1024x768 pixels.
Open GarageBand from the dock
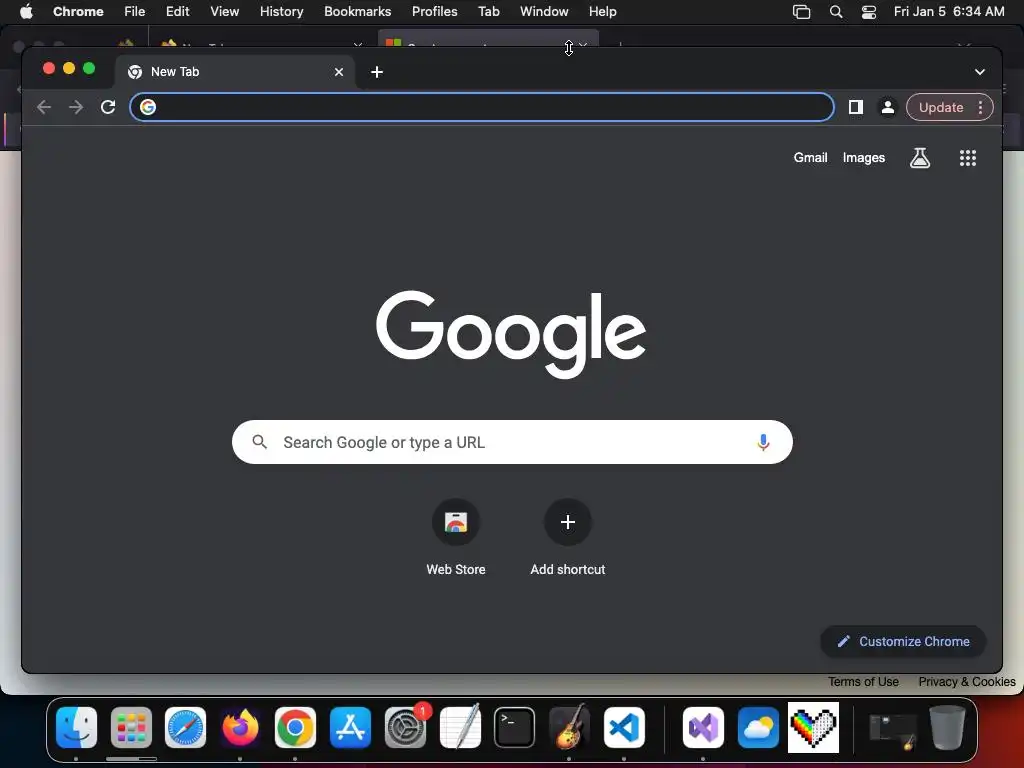pos(569,727)
